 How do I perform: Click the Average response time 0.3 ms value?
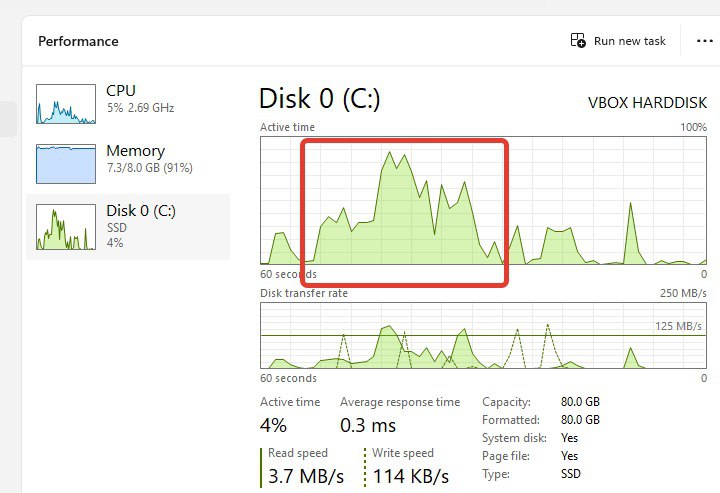(368, 425)
